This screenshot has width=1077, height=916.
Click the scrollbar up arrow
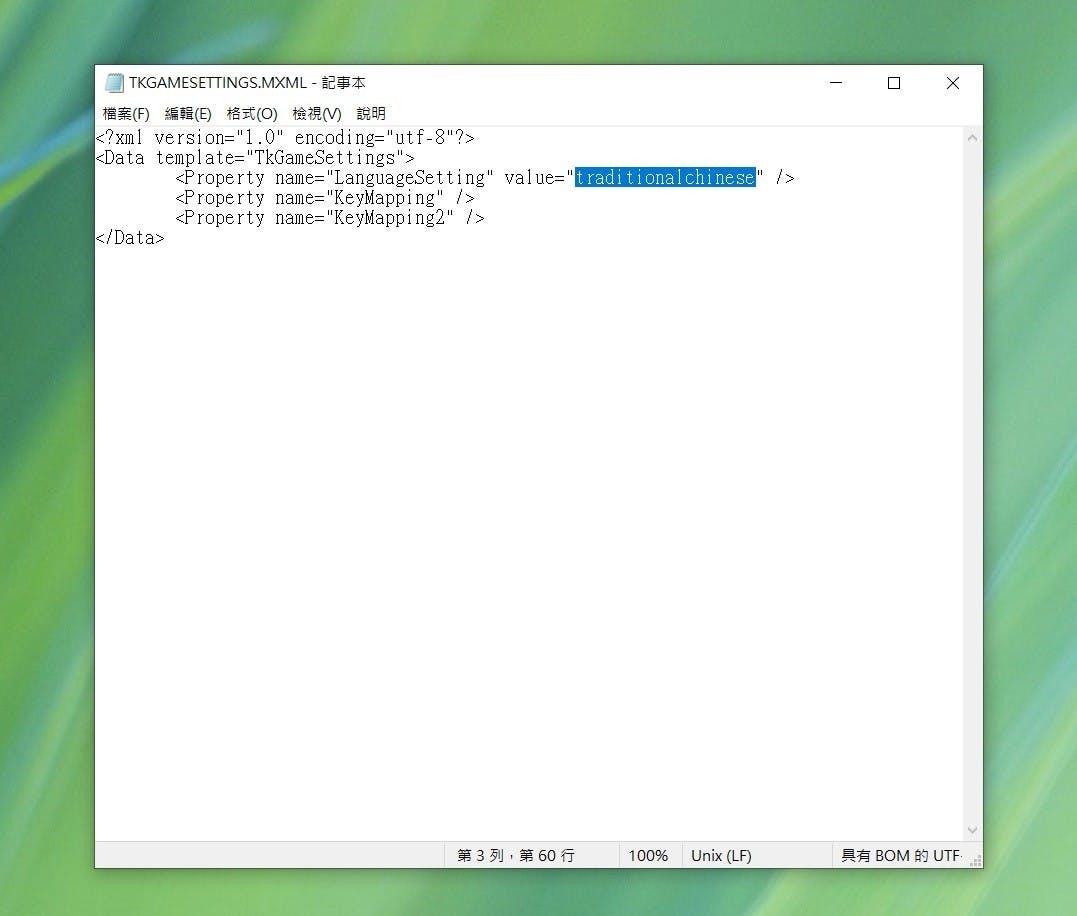(972, 138)
